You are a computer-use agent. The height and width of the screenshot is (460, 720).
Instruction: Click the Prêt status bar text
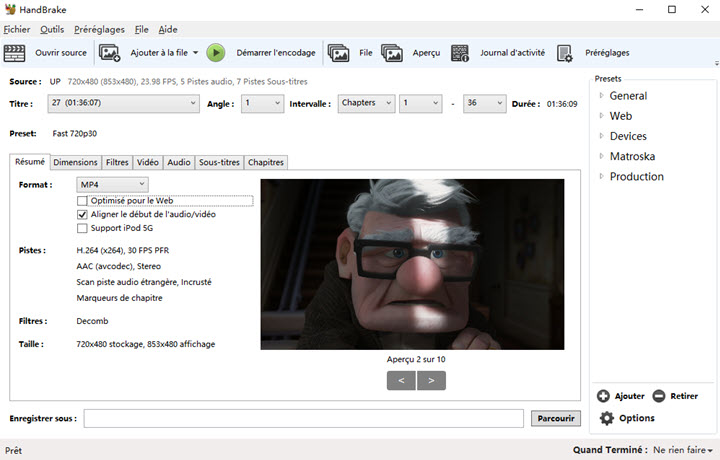[x=13, y=451]
